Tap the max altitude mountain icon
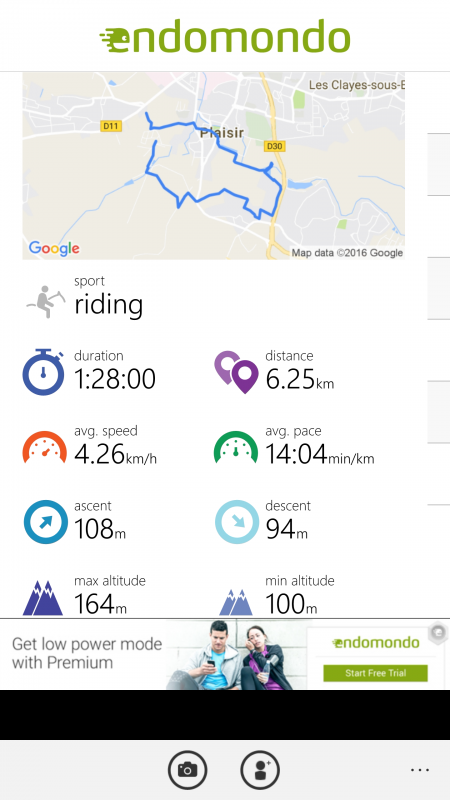This screenshot has width=450, height=800. [x=43, y=597]
